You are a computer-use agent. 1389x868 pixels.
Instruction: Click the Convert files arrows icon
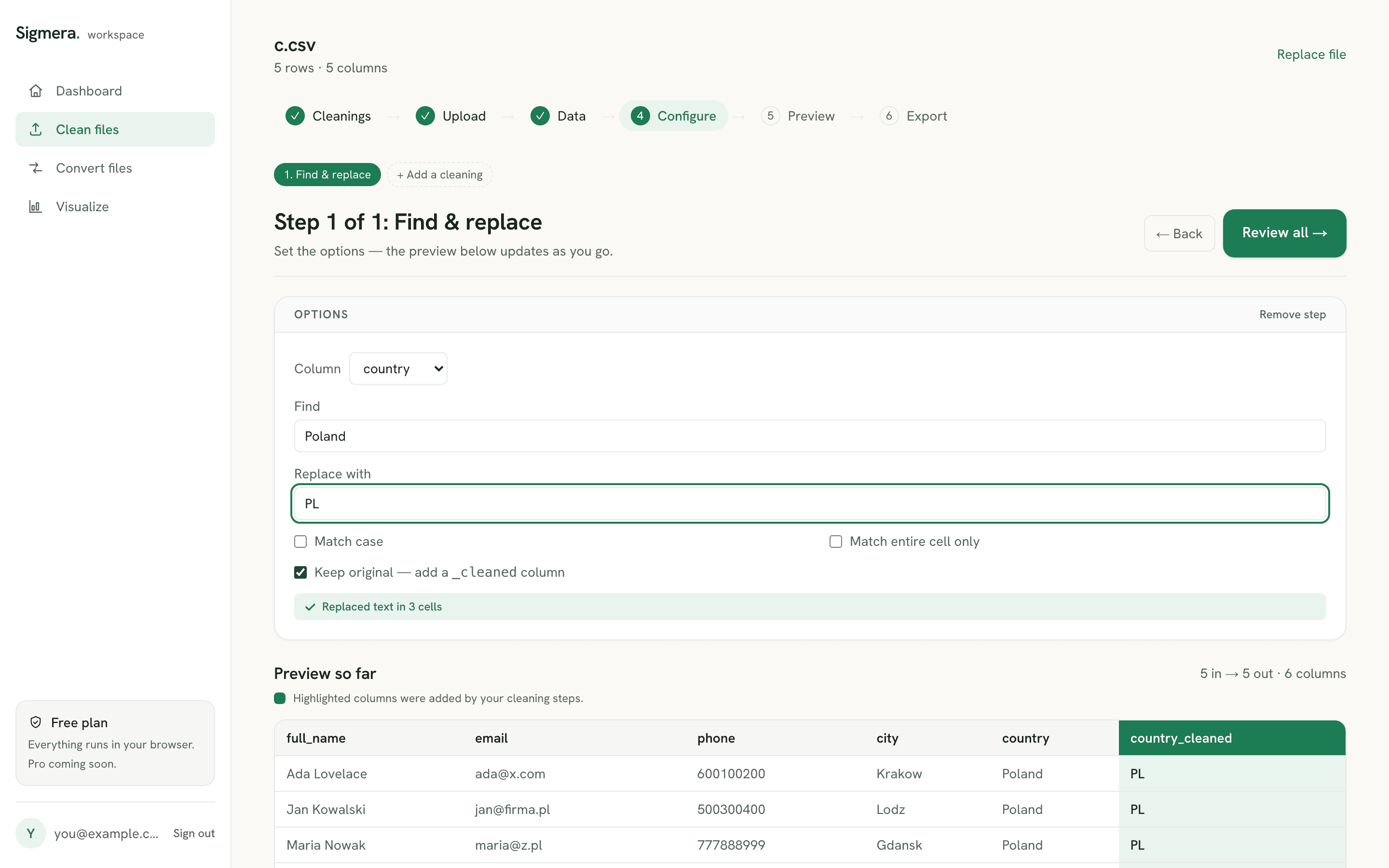pyautogui.click(x=36, y=168)
